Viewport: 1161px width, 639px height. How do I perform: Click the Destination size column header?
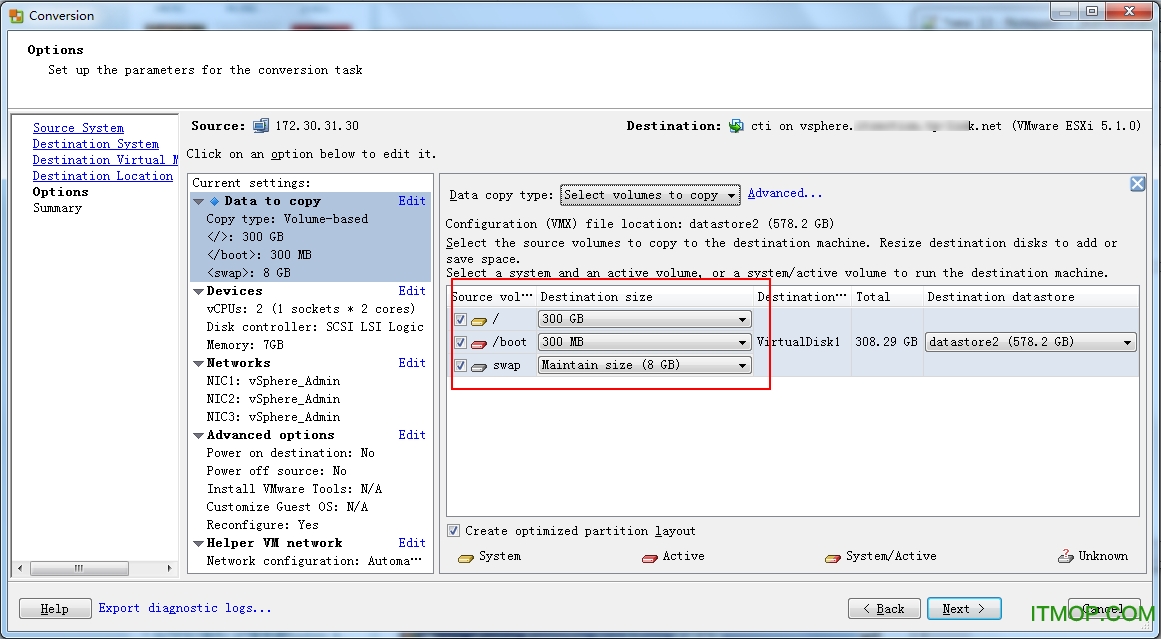click(644, 297)
